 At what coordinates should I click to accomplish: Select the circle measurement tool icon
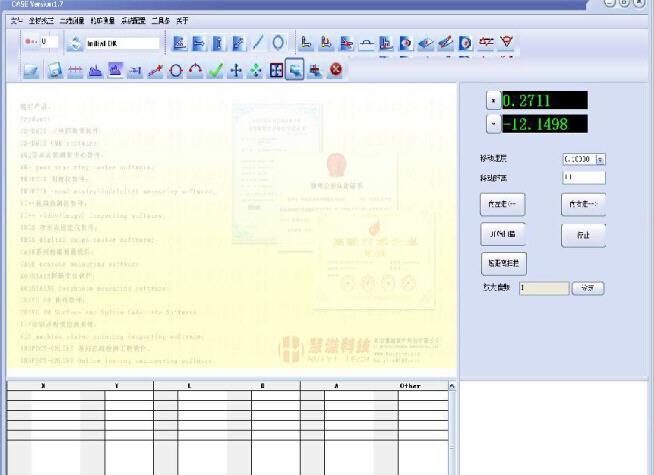pos(175,70)
